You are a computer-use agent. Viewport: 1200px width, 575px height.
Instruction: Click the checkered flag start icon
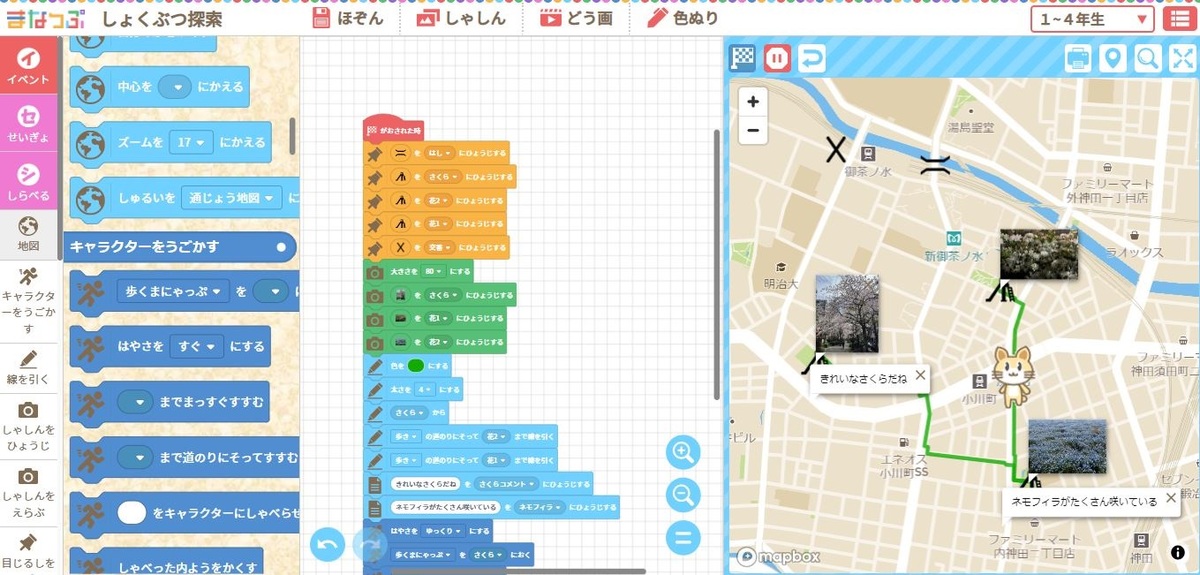point(742,58)
